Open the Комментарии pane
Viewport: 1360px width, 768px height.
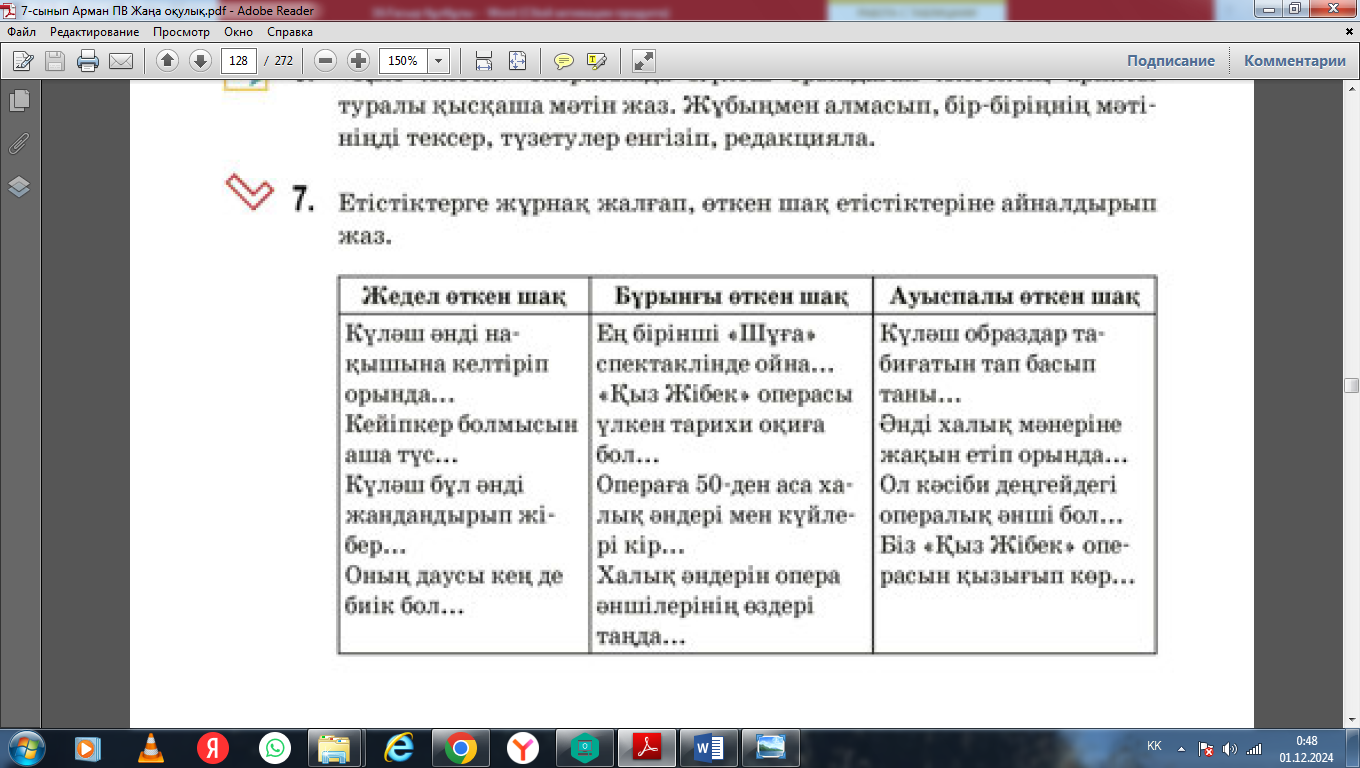coord(1294,61)
